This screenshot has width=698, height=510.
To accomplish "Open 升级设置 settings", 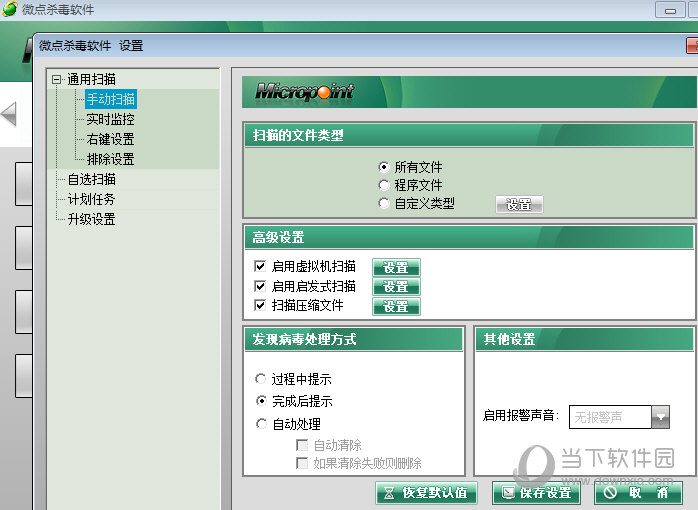I will [92, 219].
